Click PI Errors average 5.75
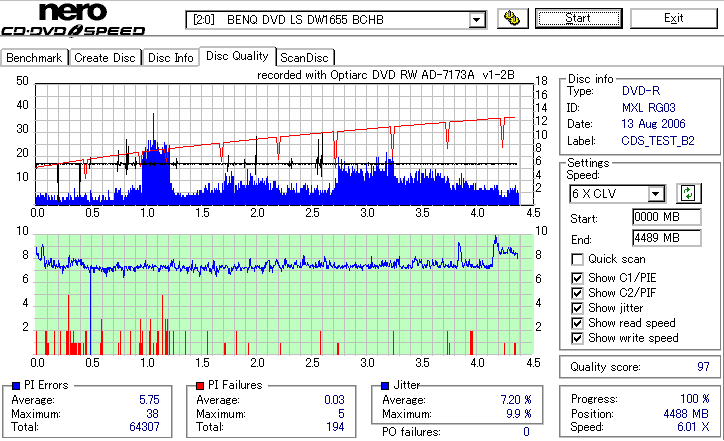 [149, 400]
